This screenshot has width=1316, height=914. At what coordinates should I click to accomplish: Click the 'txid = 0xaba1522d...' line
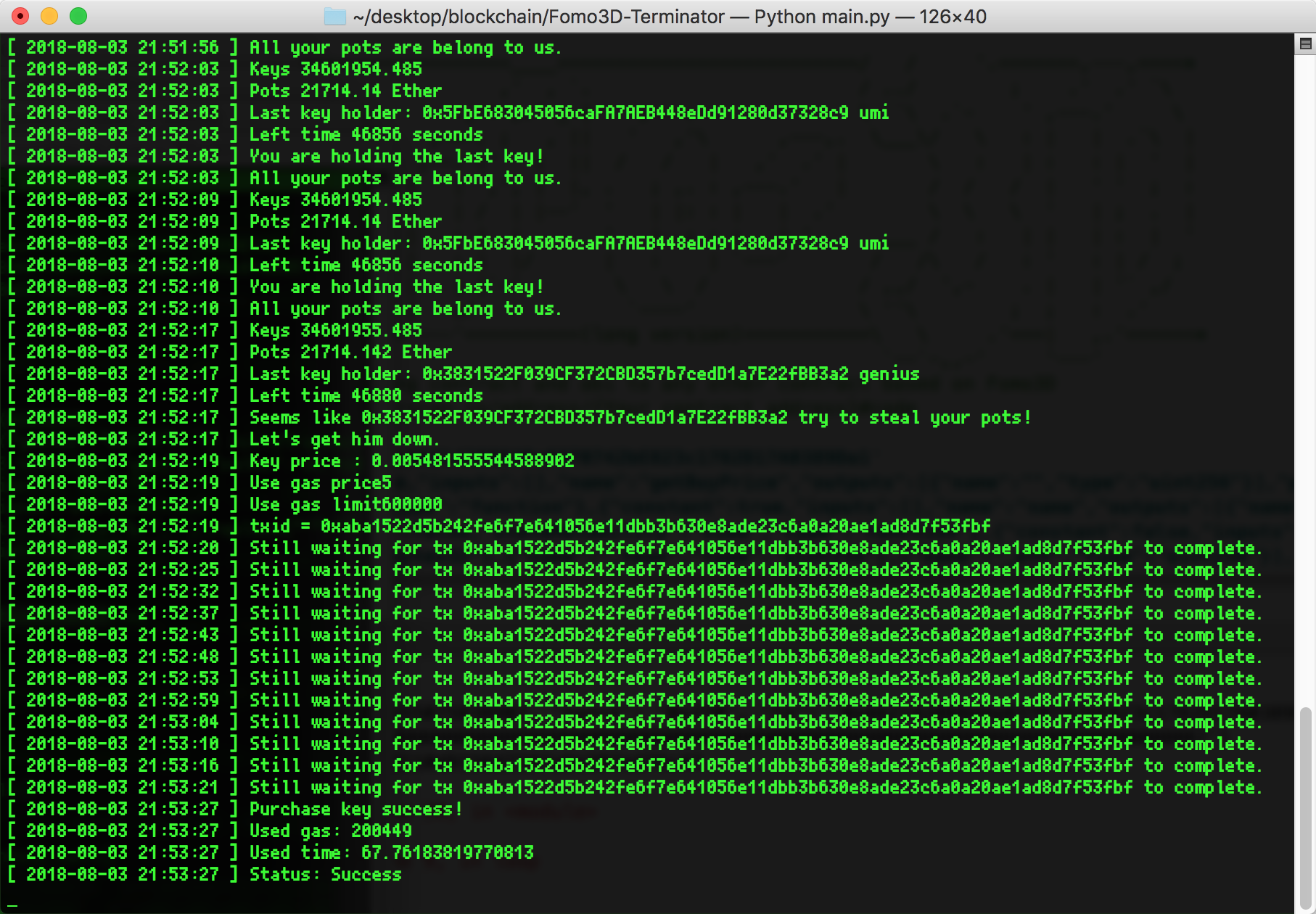tap(499, 526)
